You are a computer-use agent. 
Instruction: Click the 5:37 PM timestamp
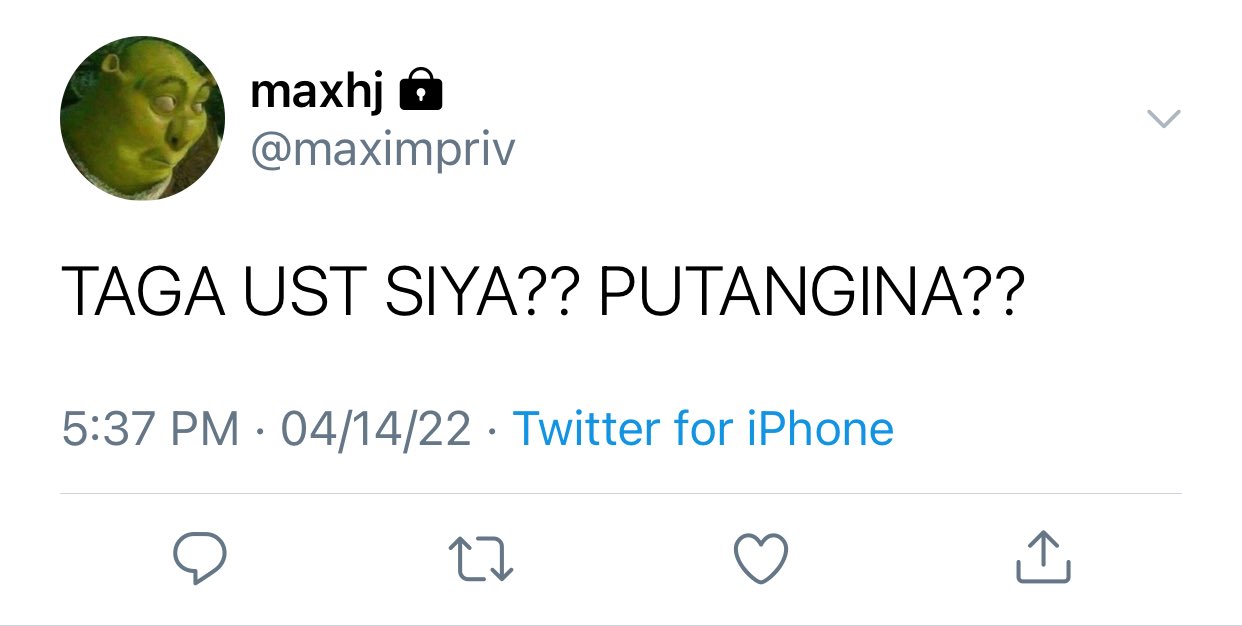151,430
